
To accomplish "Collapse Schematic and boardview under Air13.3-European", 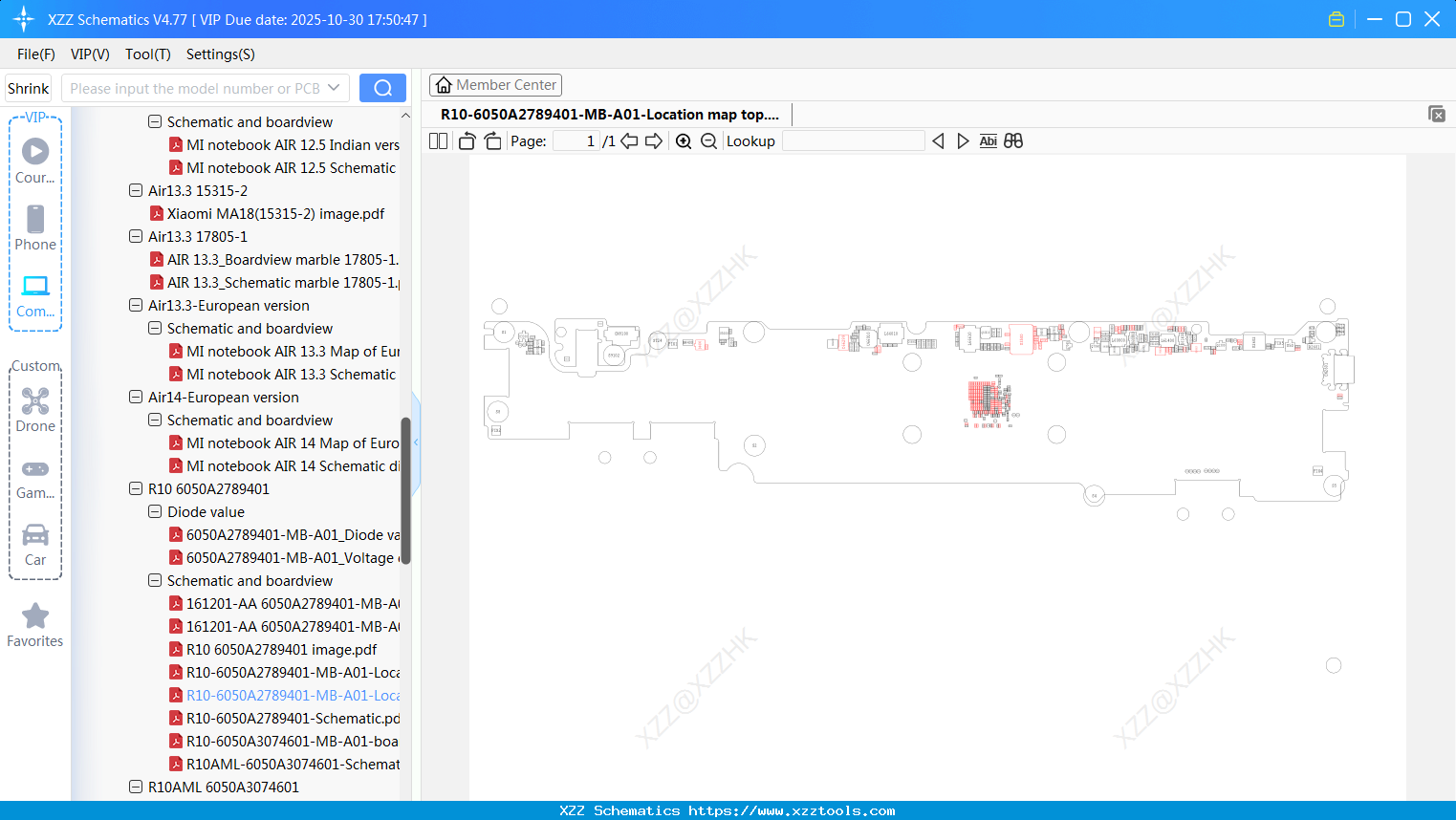I will click(155, 328).
